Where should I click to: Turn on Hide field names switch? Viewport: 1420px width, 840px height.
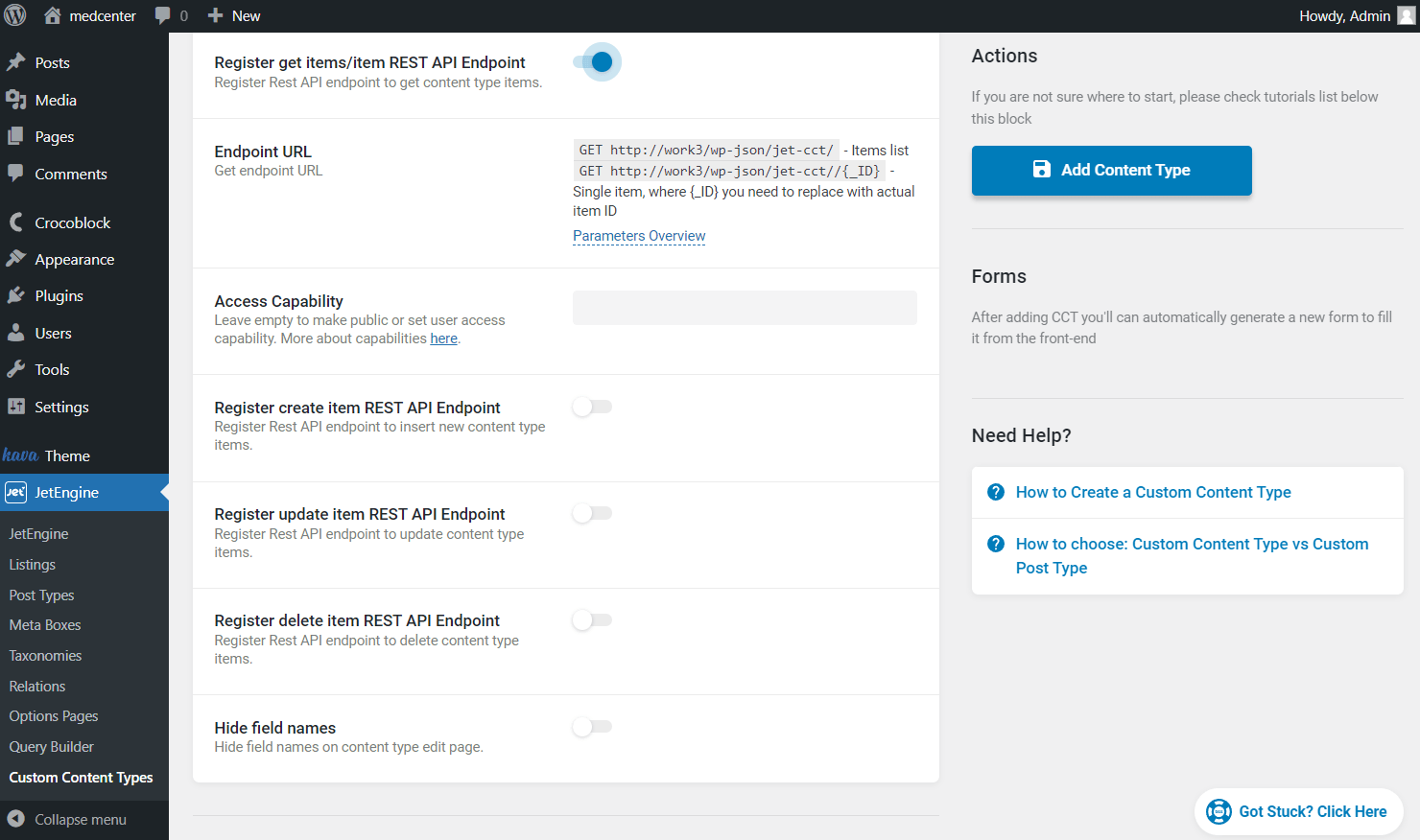point(592,726)
